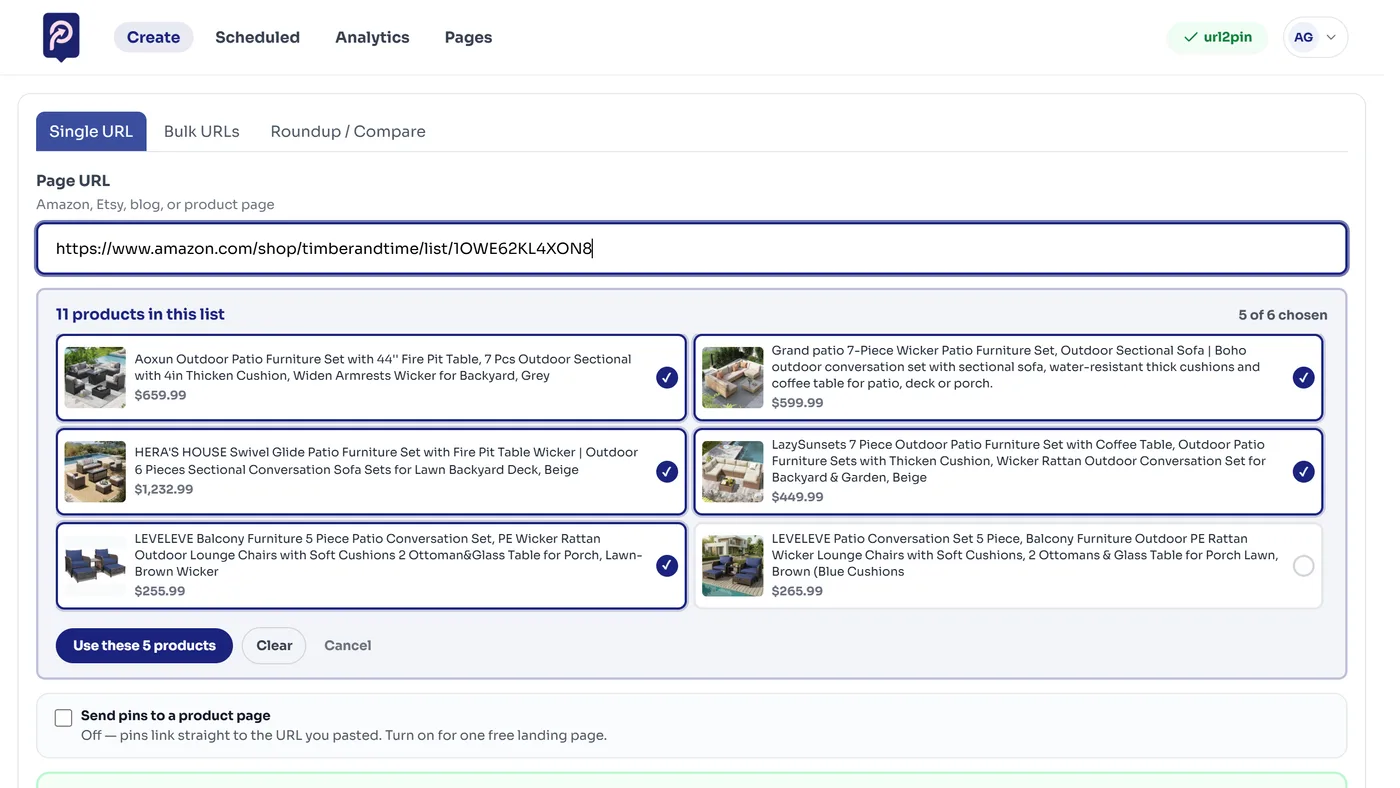Click the Aoxun fire pit set thumbnail
1400x788 pixels.
point(95,377)
